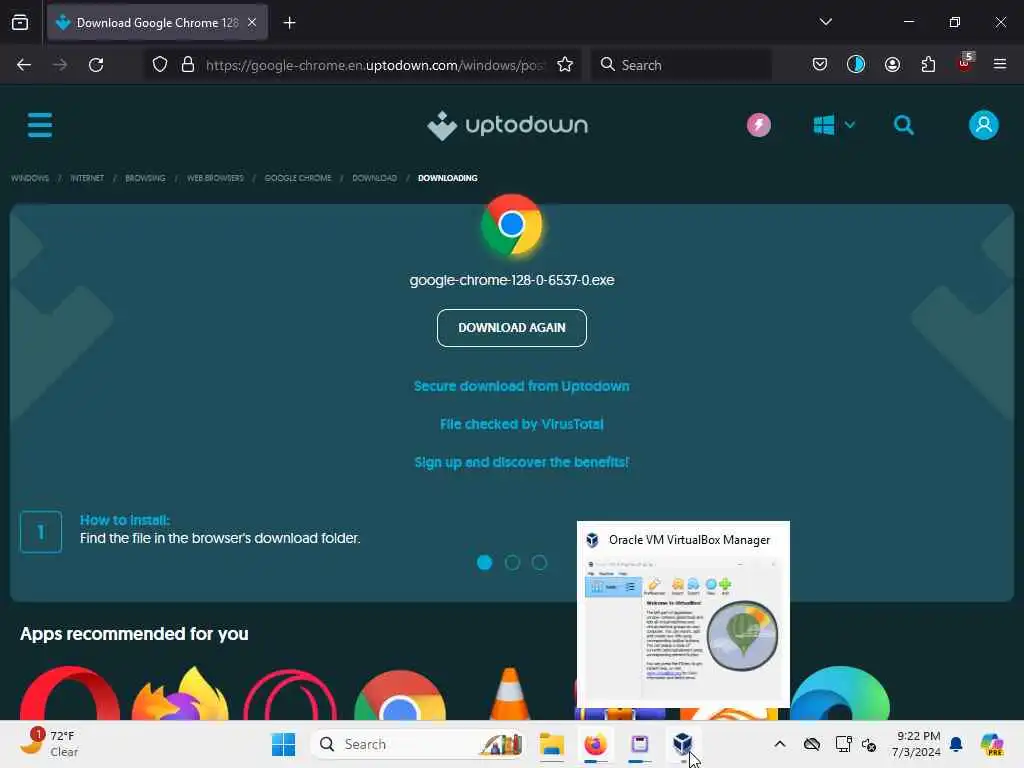Click the red extension icon with badge 5
This screenshot has height=768, width=1024.
(x=965, y=63)
